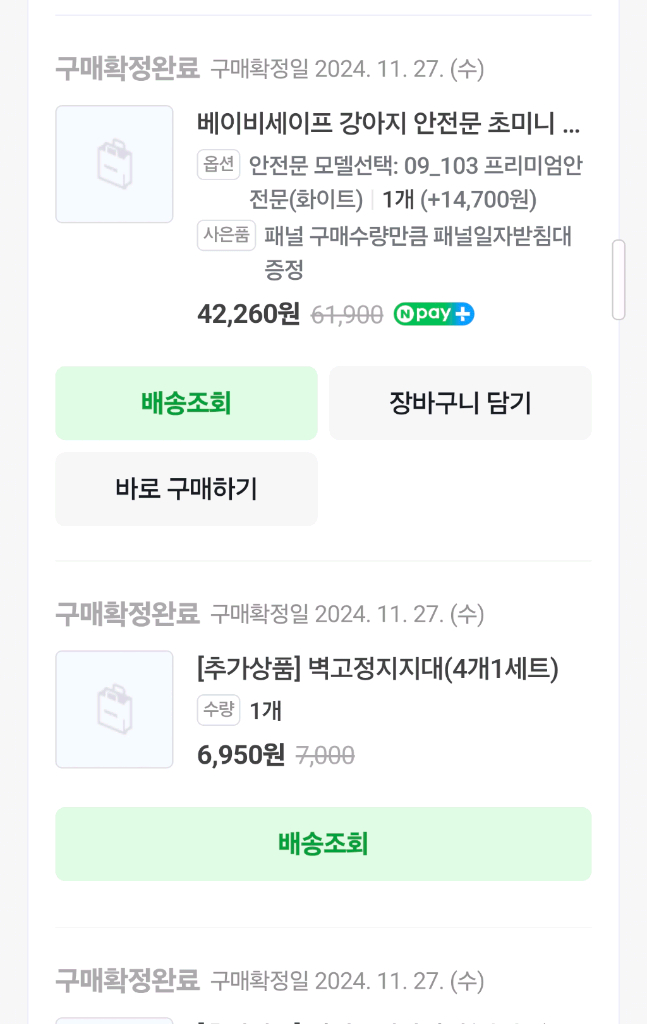The width and height of the screenshot is (647, 1024).
Task: Open the 벽고정지지대 product thumbnail
Action: [x=114, y=709]
